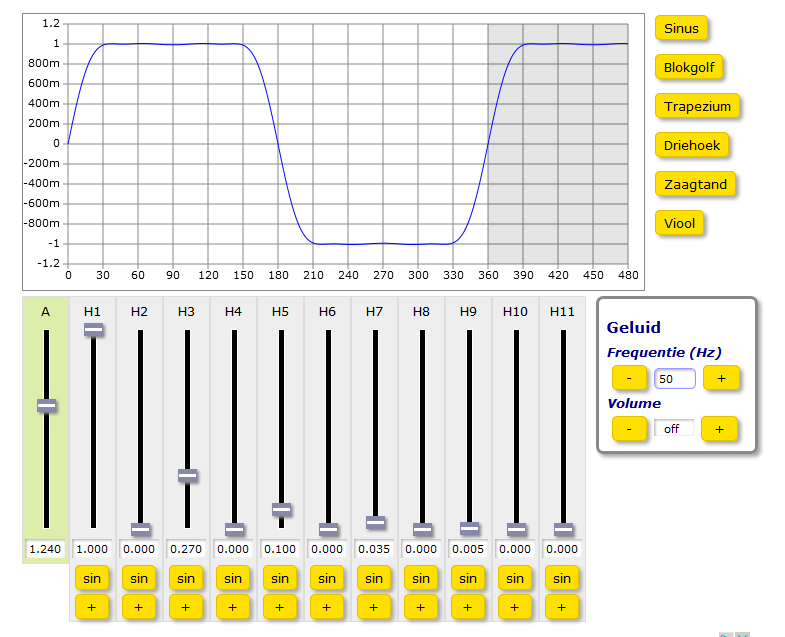Pick the Zaagtand waveform preset
This screenshot has height=637, width=785.
(x=695, y=184)
